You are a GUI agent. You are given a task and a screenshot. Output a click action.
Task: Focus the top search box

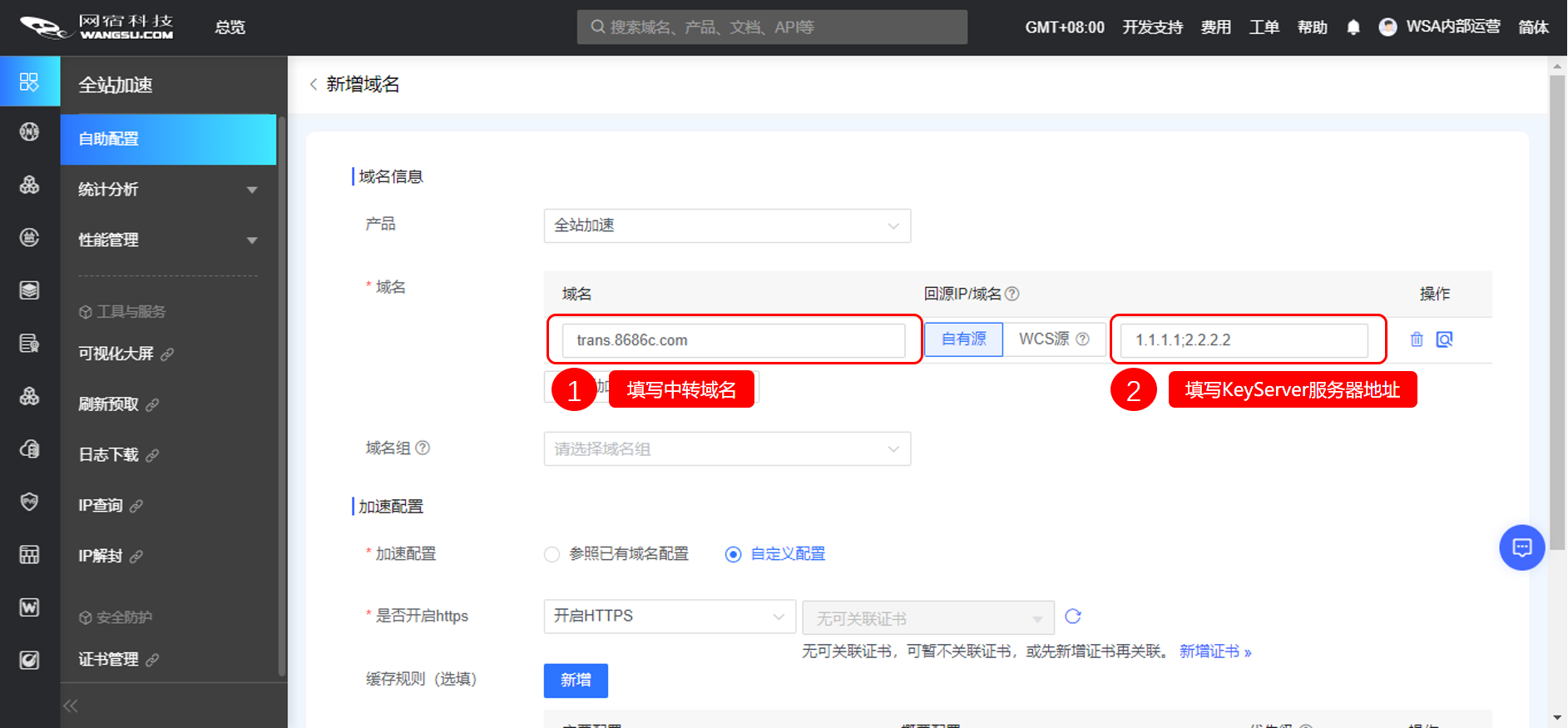772,27
